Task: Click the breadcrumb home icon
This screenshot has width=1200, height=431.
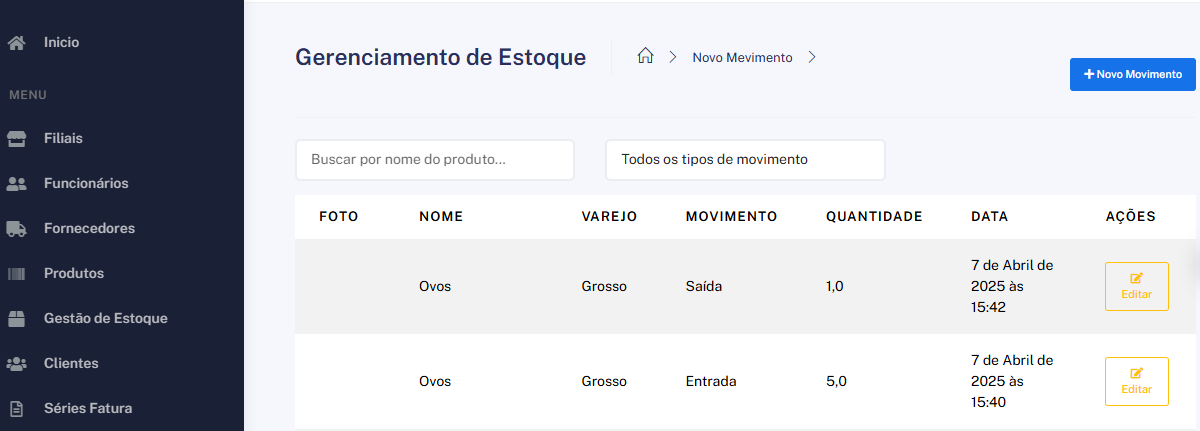Action: pos(645,57)
